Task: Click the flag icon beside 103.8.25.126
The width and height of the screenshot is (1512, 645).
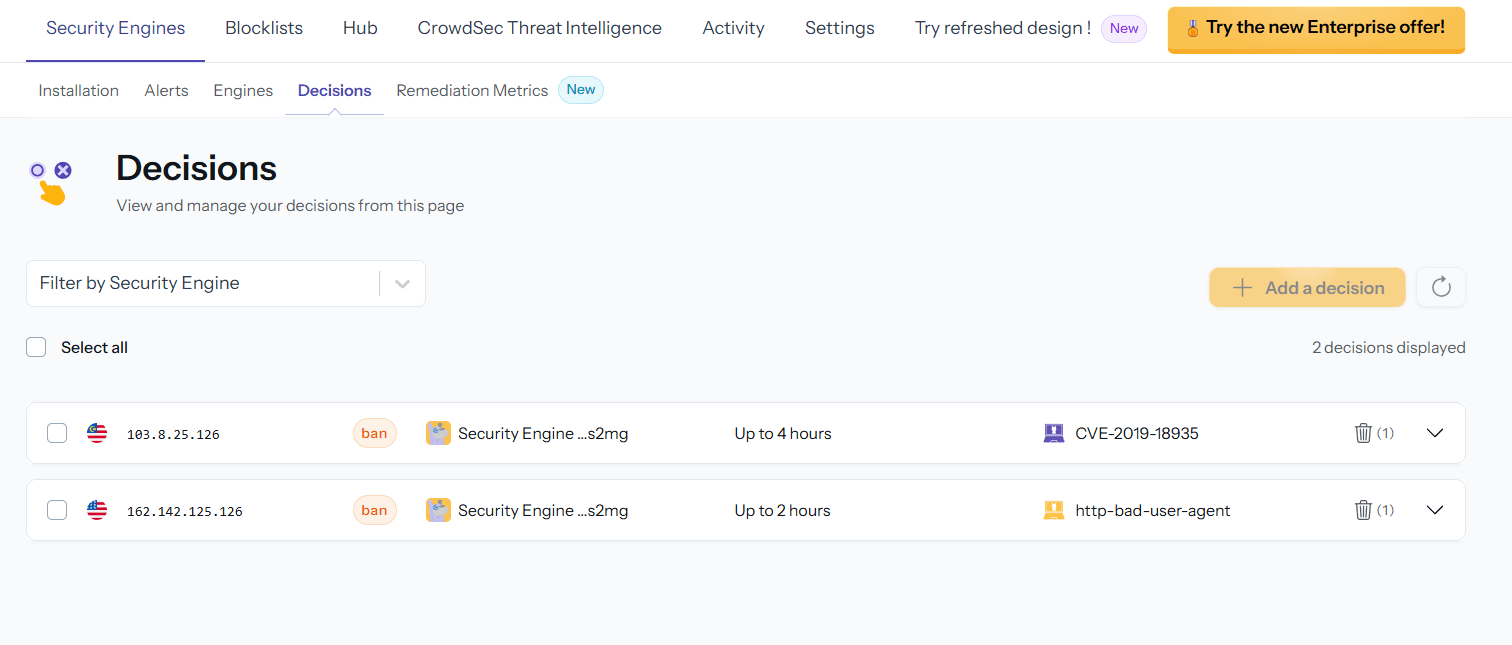Action: coord(97,433)
